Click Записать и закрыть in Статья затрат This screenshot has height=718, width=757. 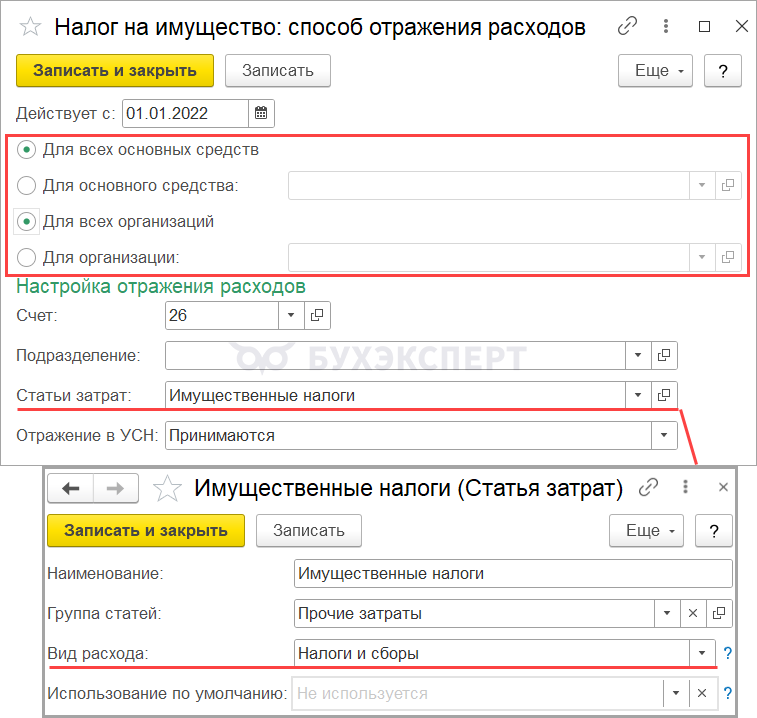(x=146, y=531)
